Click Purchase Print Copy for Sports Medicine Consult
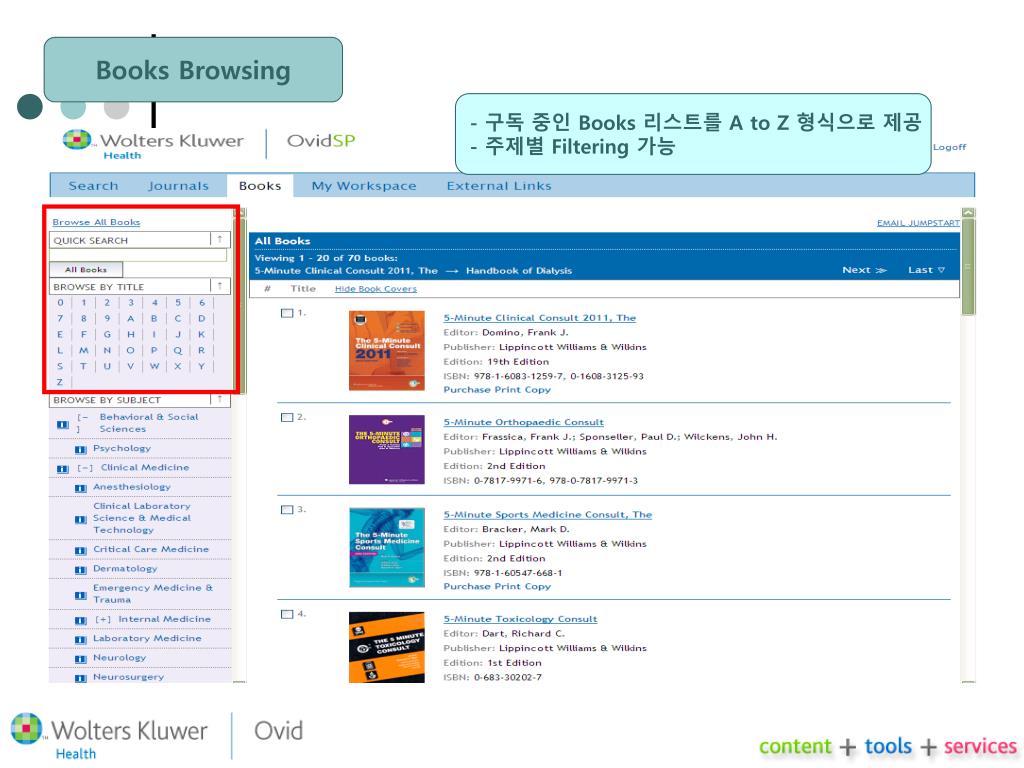 (x=497, y=586)
